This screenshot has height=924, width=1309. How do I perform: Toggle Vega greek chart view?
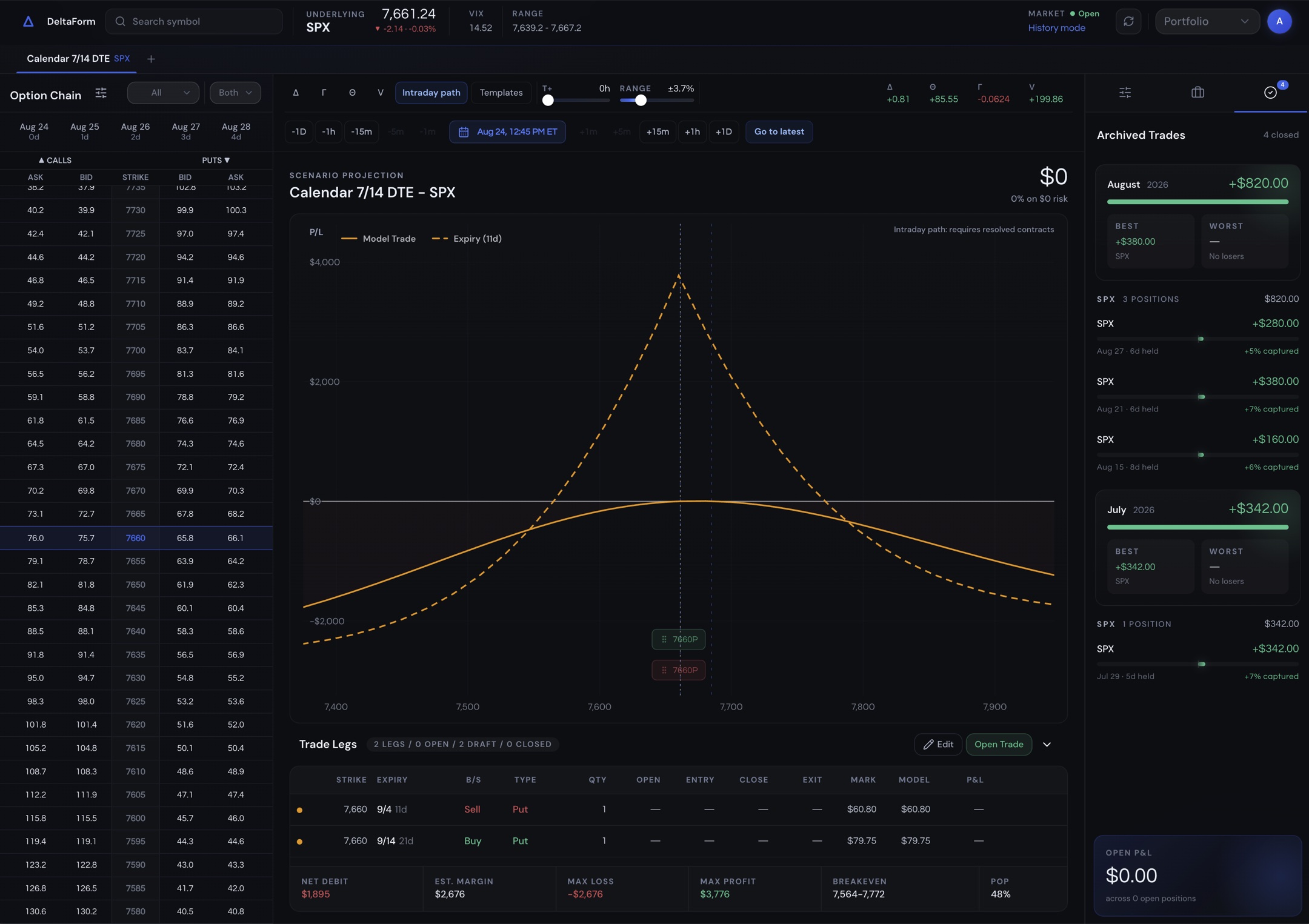tap(381, 93)
